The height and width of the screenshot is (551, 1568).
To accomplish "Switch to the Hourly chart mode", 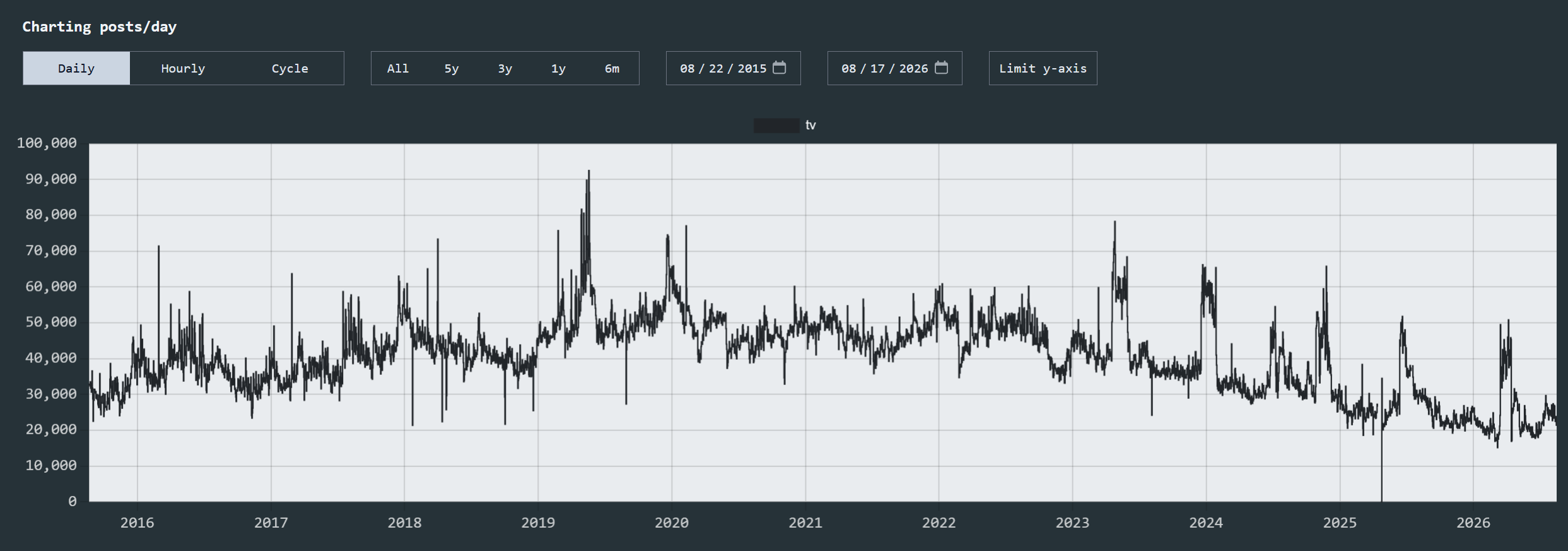I will 183,68.
